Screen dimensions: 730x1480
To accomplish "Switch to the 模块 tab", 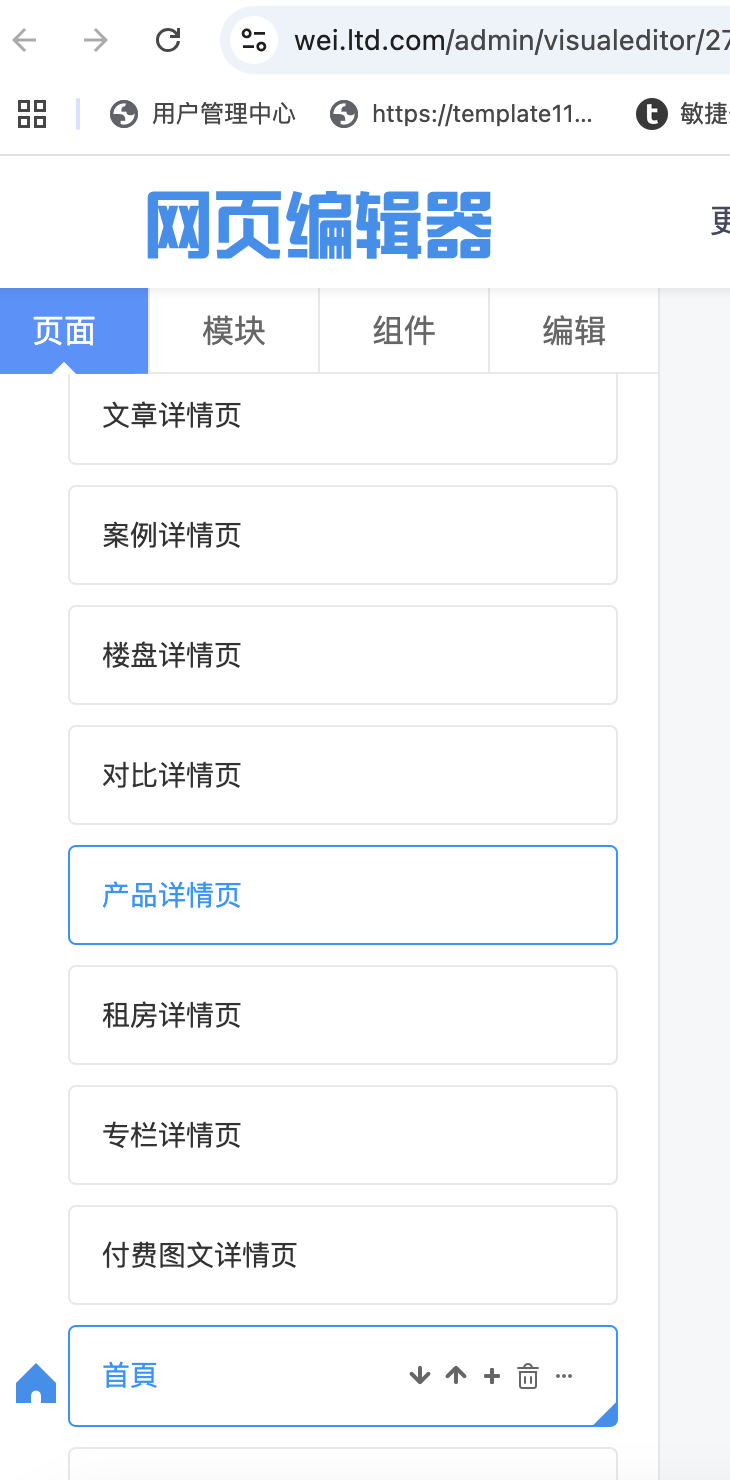I will click(x=234, y=331).
